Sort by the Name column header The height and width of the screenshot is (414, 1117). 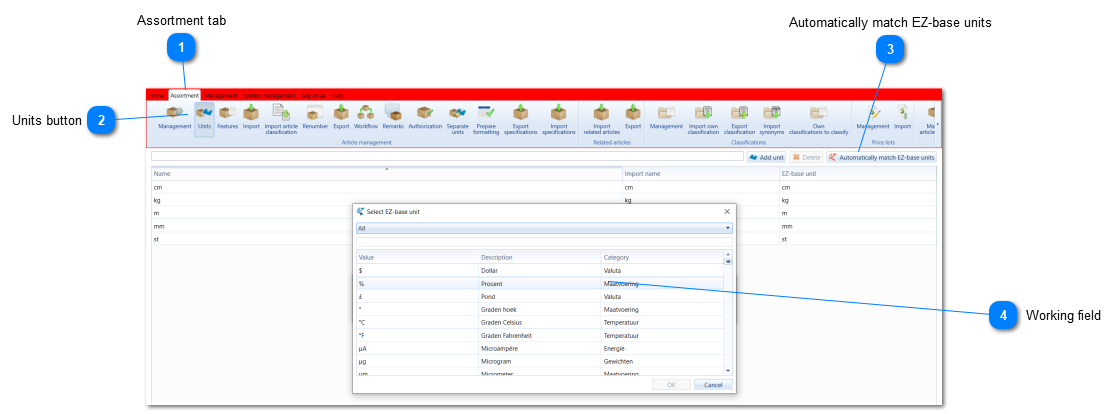point(387,174)
